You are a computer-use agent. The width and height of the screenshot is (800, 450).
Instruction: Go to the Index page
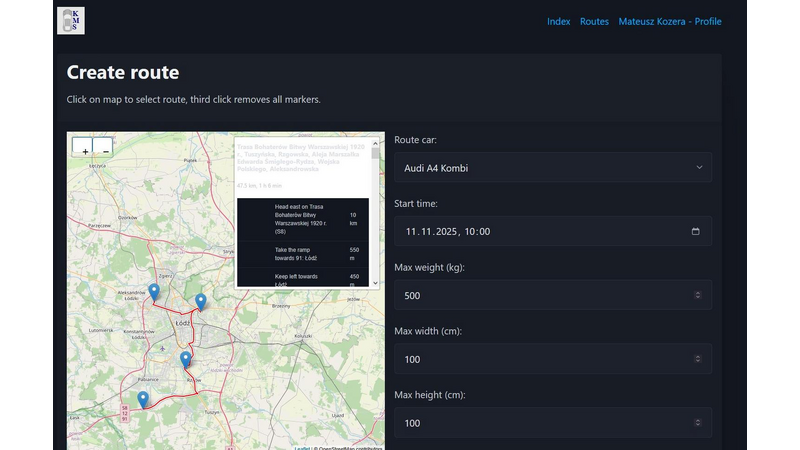[x=559, y=21]
